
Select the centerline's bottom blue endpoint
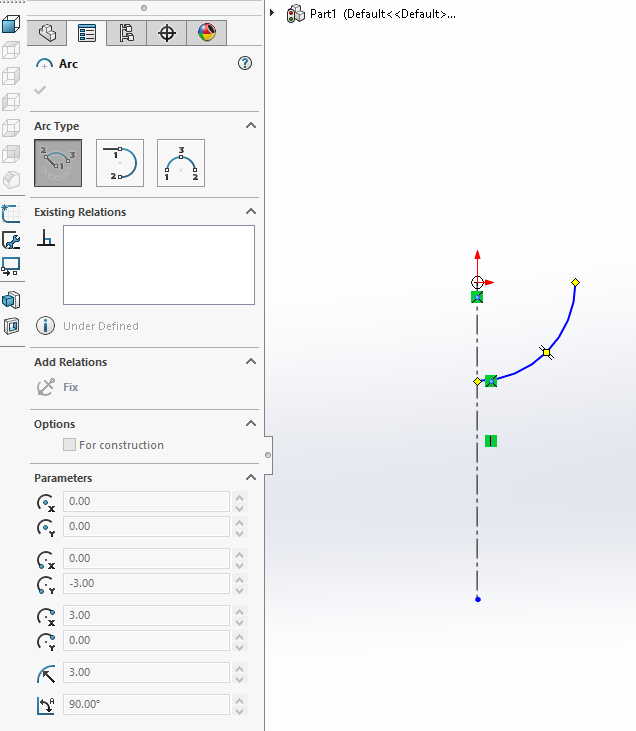click(x=477, y=599)
